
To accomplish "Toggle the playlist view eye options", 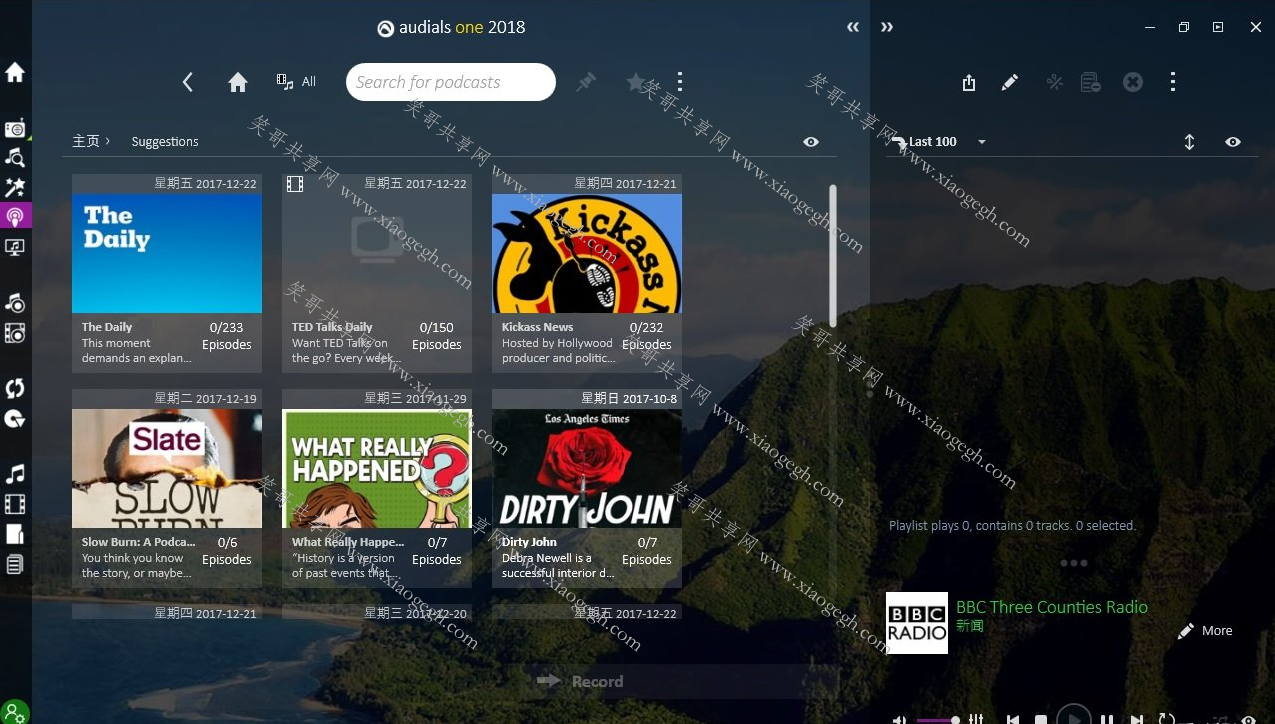I will [1233, 142].
